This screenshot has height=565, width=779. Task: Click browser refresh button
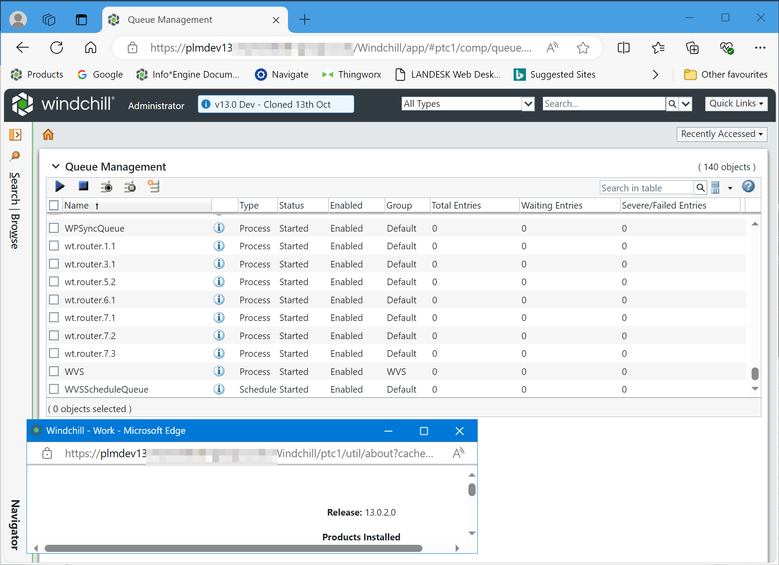(57, 47)
